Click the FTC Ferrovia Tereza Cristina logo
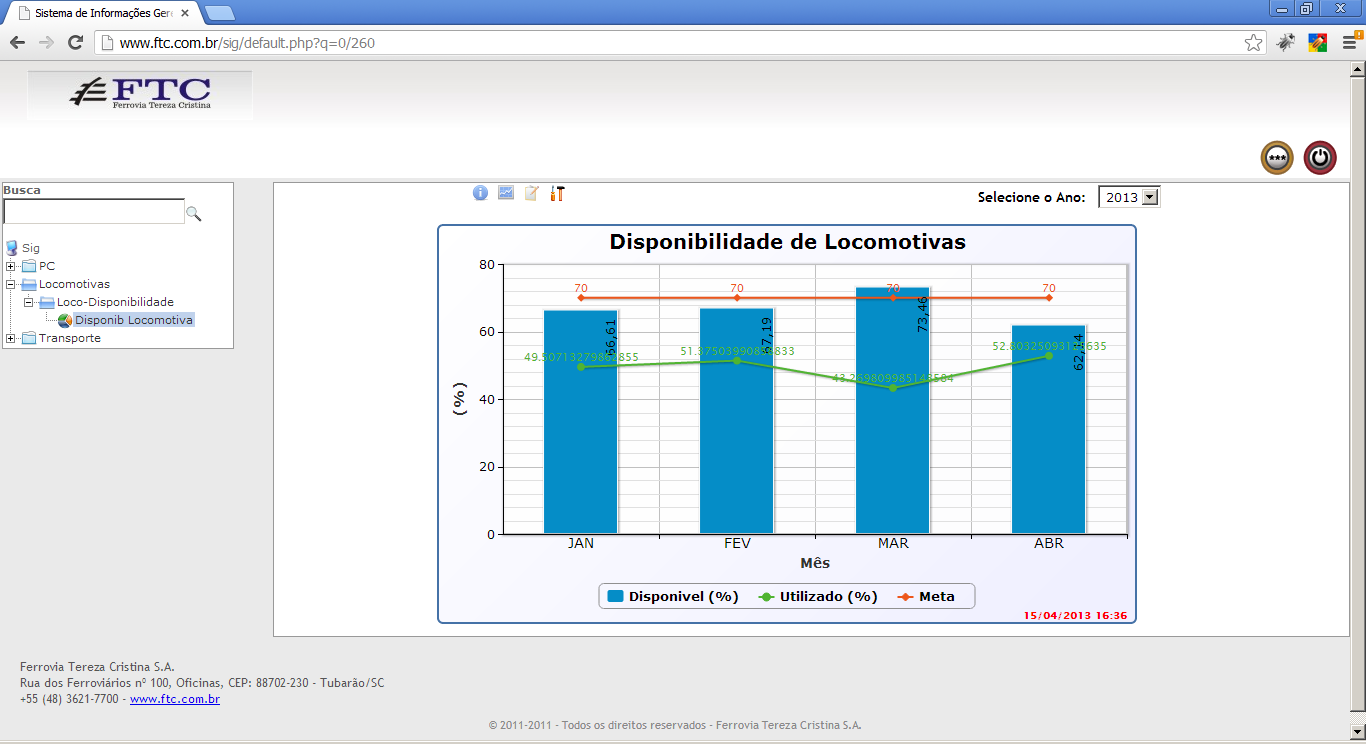Viewport: 1366px width, 744px height. pyautogui.click(x=140, y=95)
